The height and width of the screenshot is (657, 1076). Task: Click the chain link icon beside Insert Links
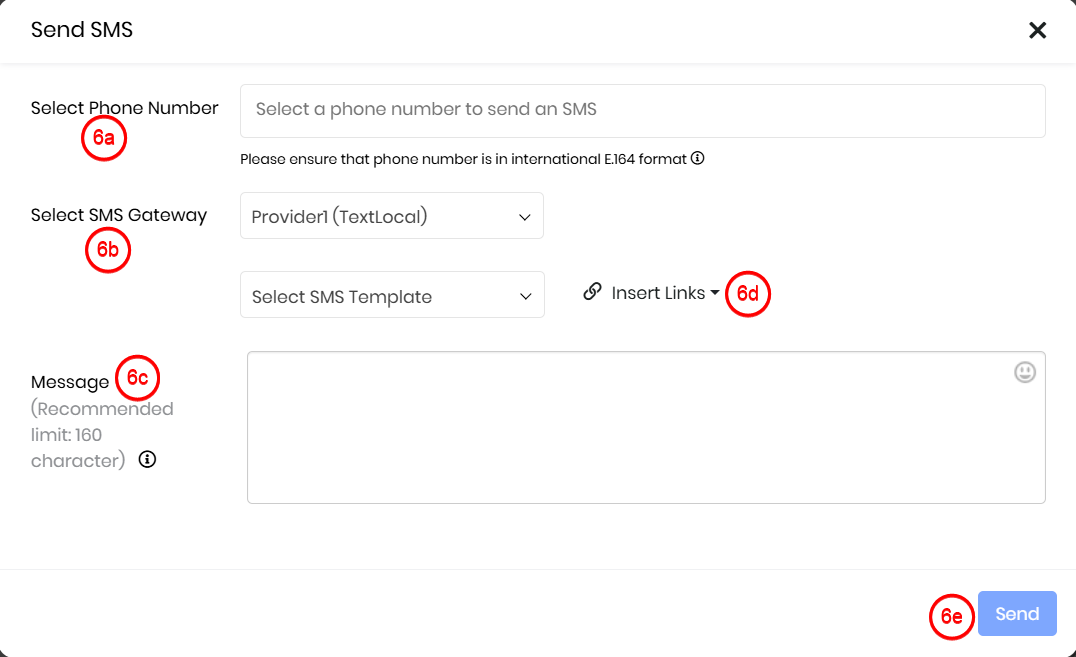(592, 292)
